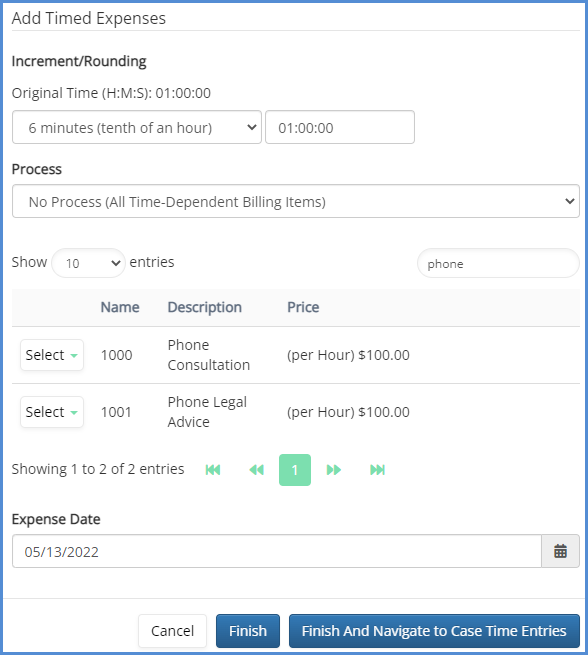Expand the No Process dropdown
Image resolution: width=588 pixels, height=655 pixels.
[296, 201]
